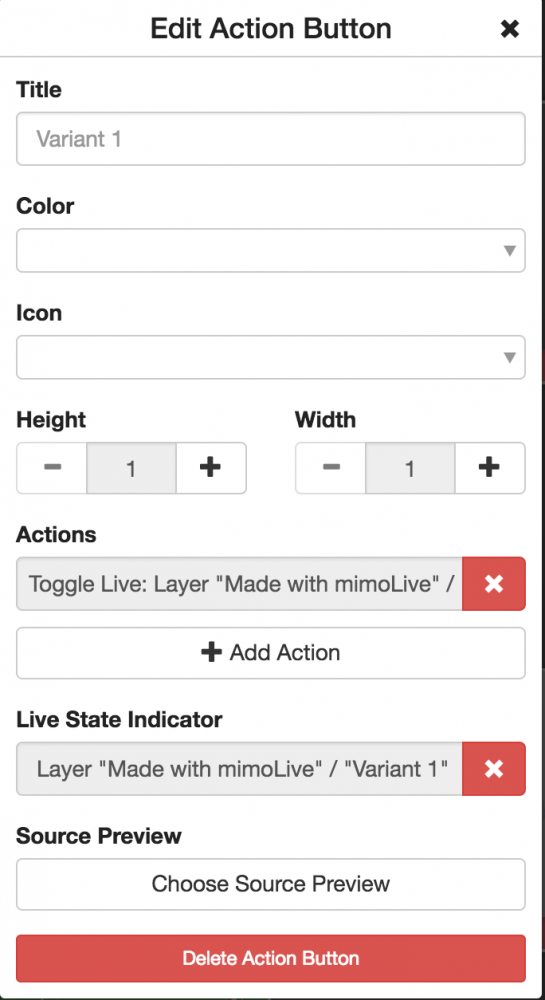Increase Height with plus button
545x1000 pixels.
pos(211,468)
